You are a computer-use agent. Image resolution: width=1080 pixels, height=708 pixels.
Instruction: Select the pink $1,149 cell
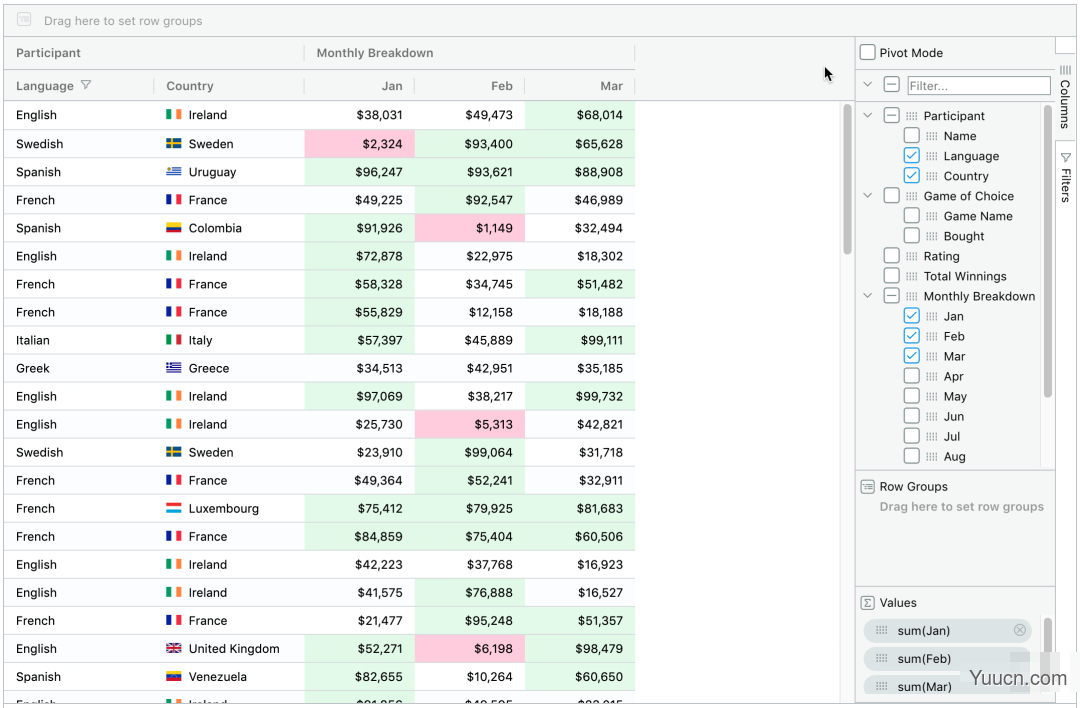tap(470, 227)
